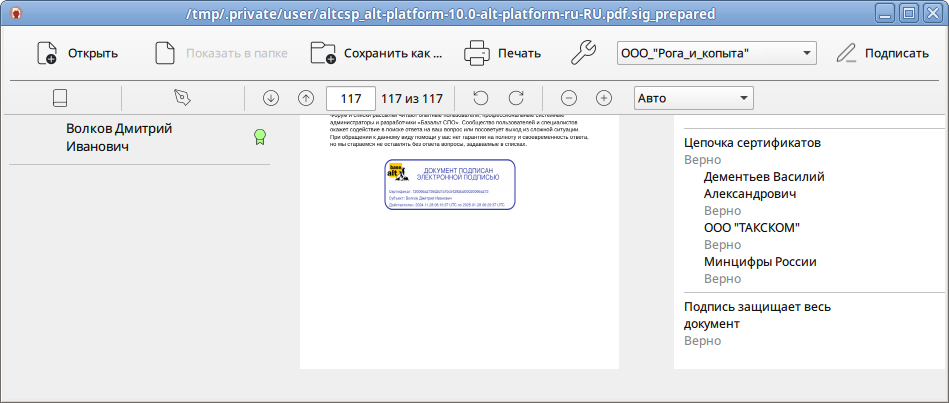Click the app icon in the title bar
Image resolution: width=949 pixels, height=403 pixels.
click(x=18, y=13)
